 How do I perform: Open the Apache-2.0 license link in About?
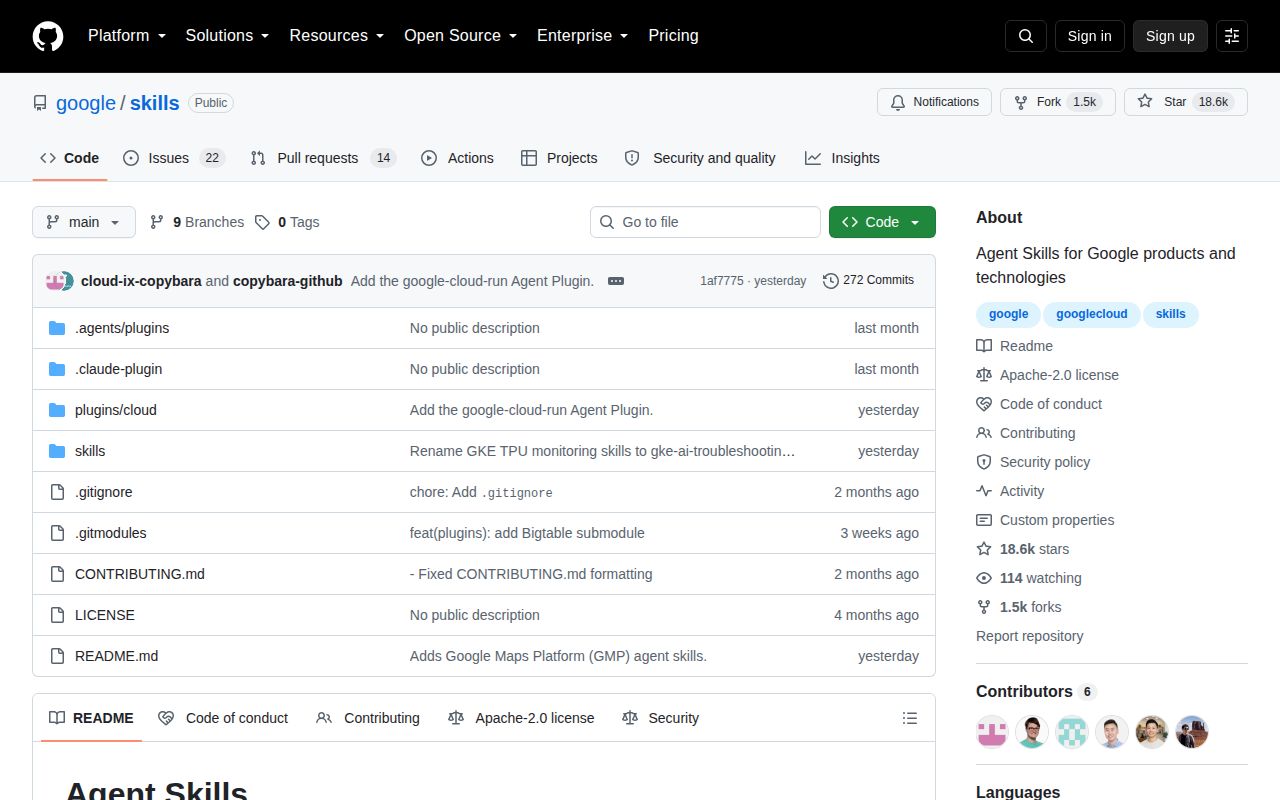click(x=1048, y=375)
